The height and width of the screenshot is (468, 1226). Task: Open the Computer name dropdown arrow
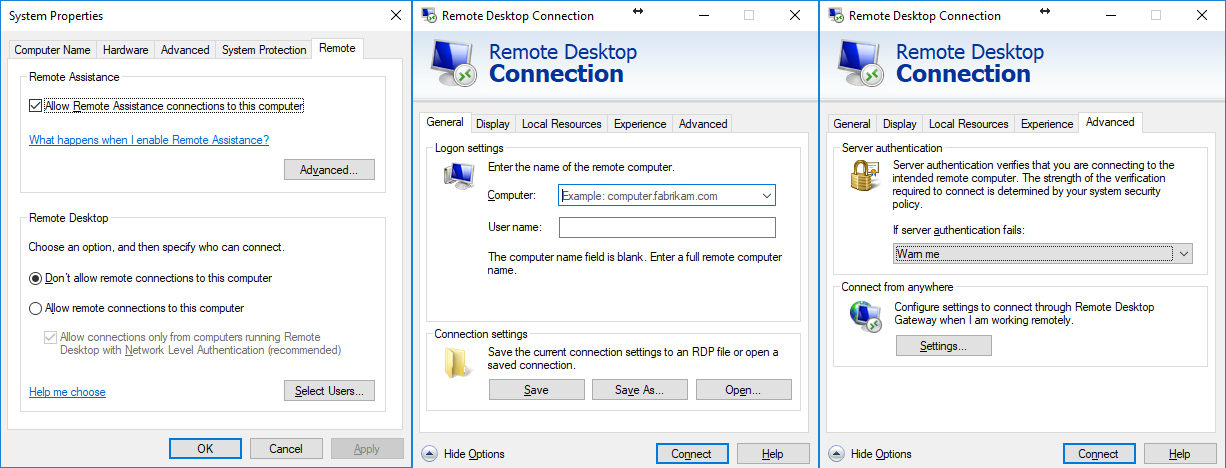point(767,196)
